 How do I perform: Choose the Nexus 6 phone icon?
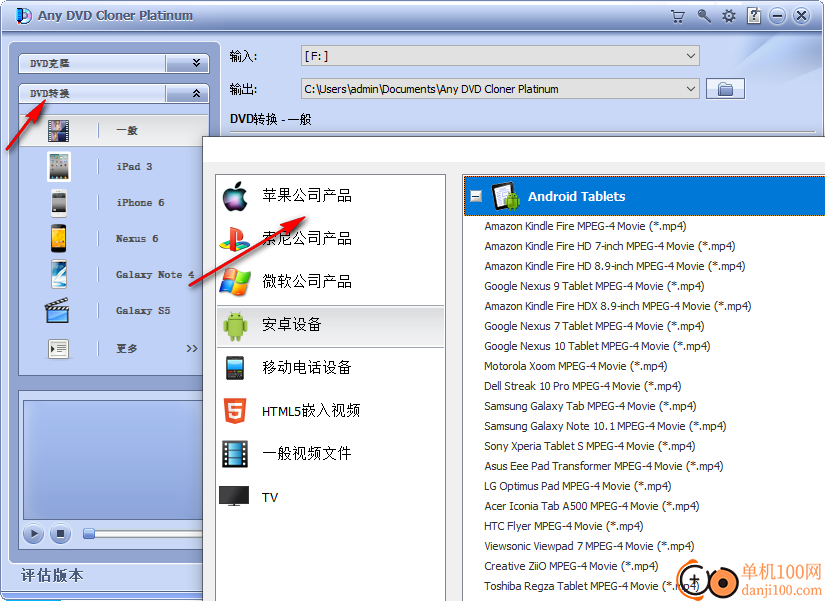58,238
